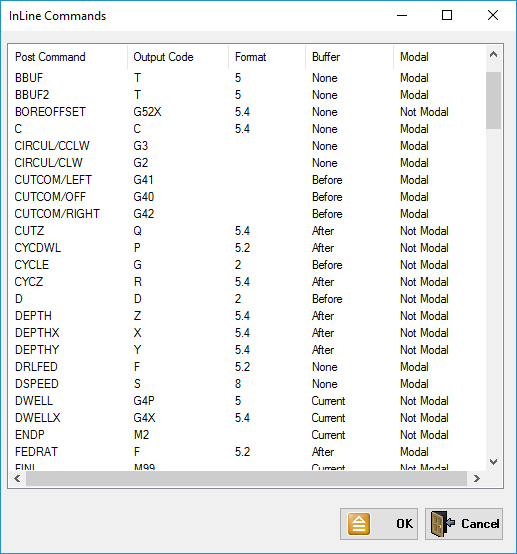Click the Modal column header

tap(439, 57)
